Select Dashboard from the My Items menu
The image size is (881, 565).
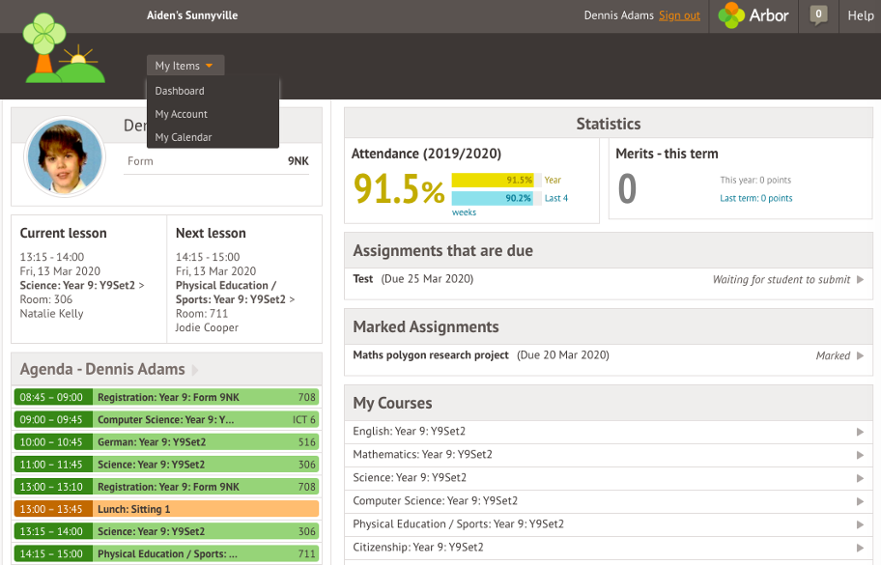tap(180, 91)
